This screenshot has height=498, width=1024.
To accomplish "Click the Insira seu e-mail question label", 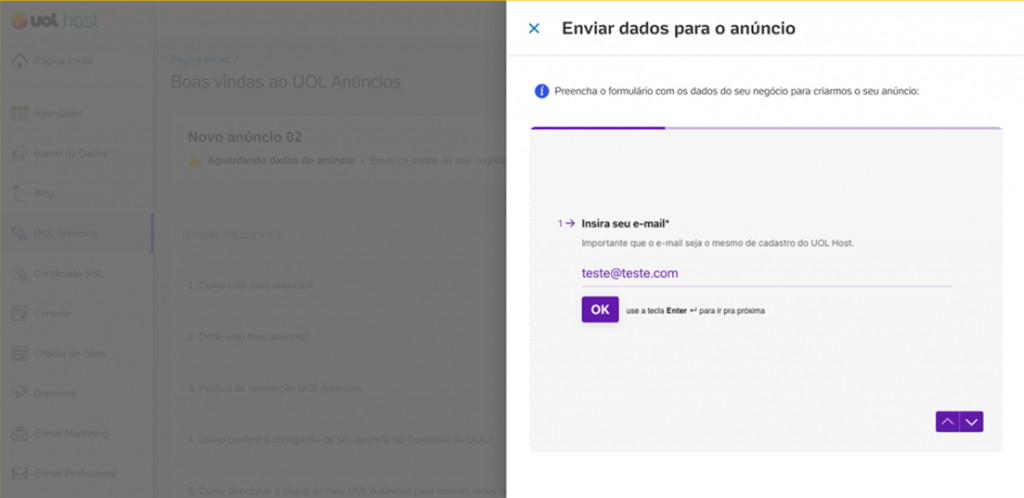I will coord(625,223).
